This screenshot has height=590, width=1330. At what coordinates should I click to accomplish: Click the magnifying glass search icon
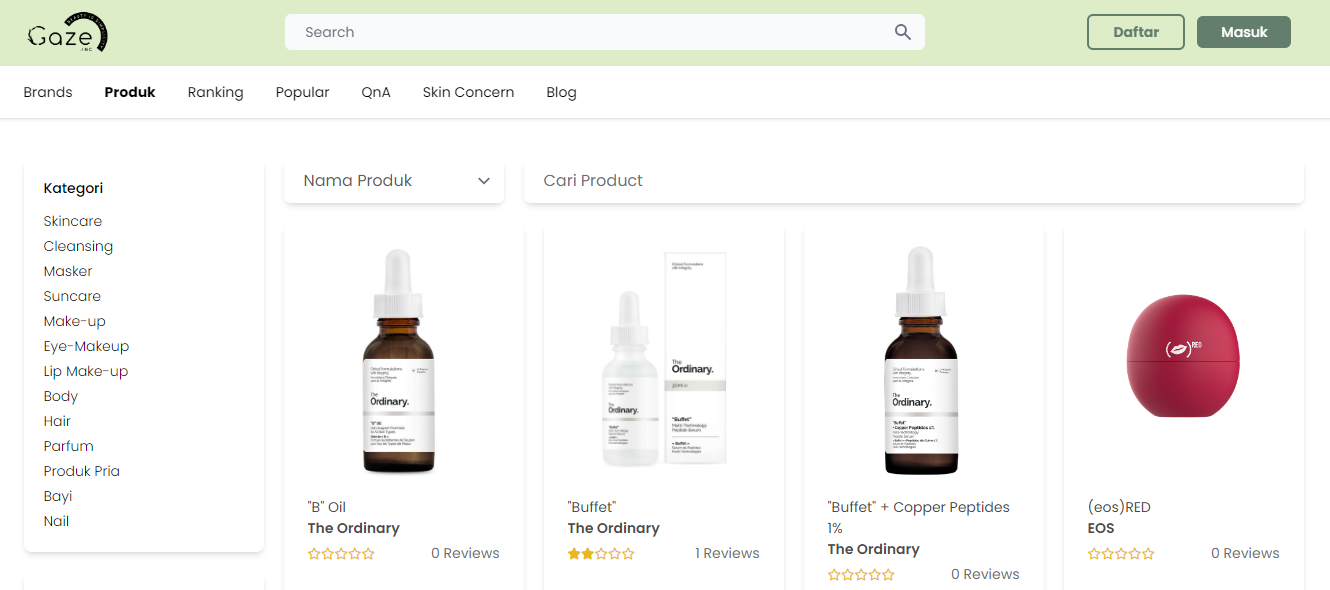click(903, 32)
